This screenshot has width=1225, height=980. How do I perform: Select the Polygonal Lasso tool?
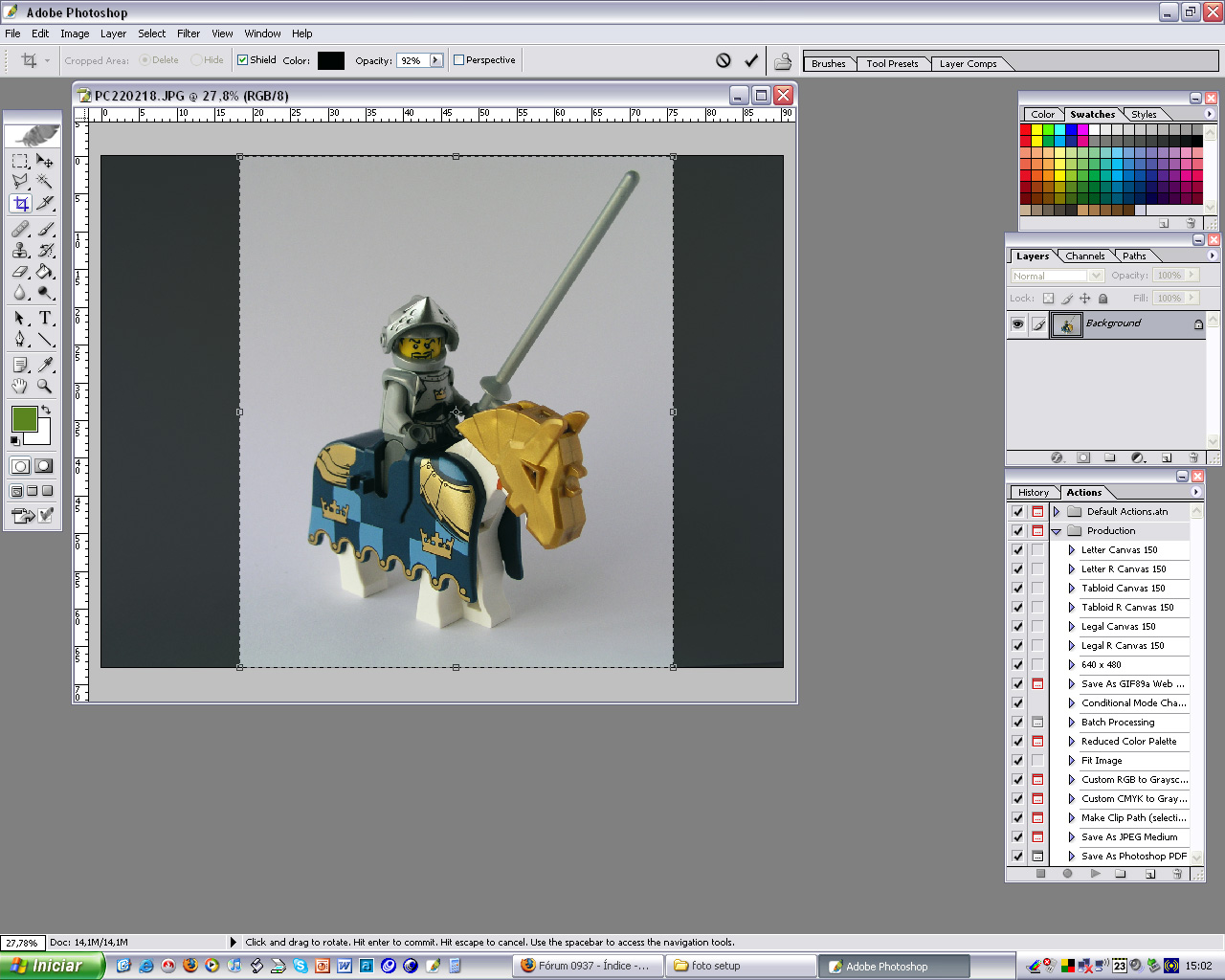[x=20, y=182]
